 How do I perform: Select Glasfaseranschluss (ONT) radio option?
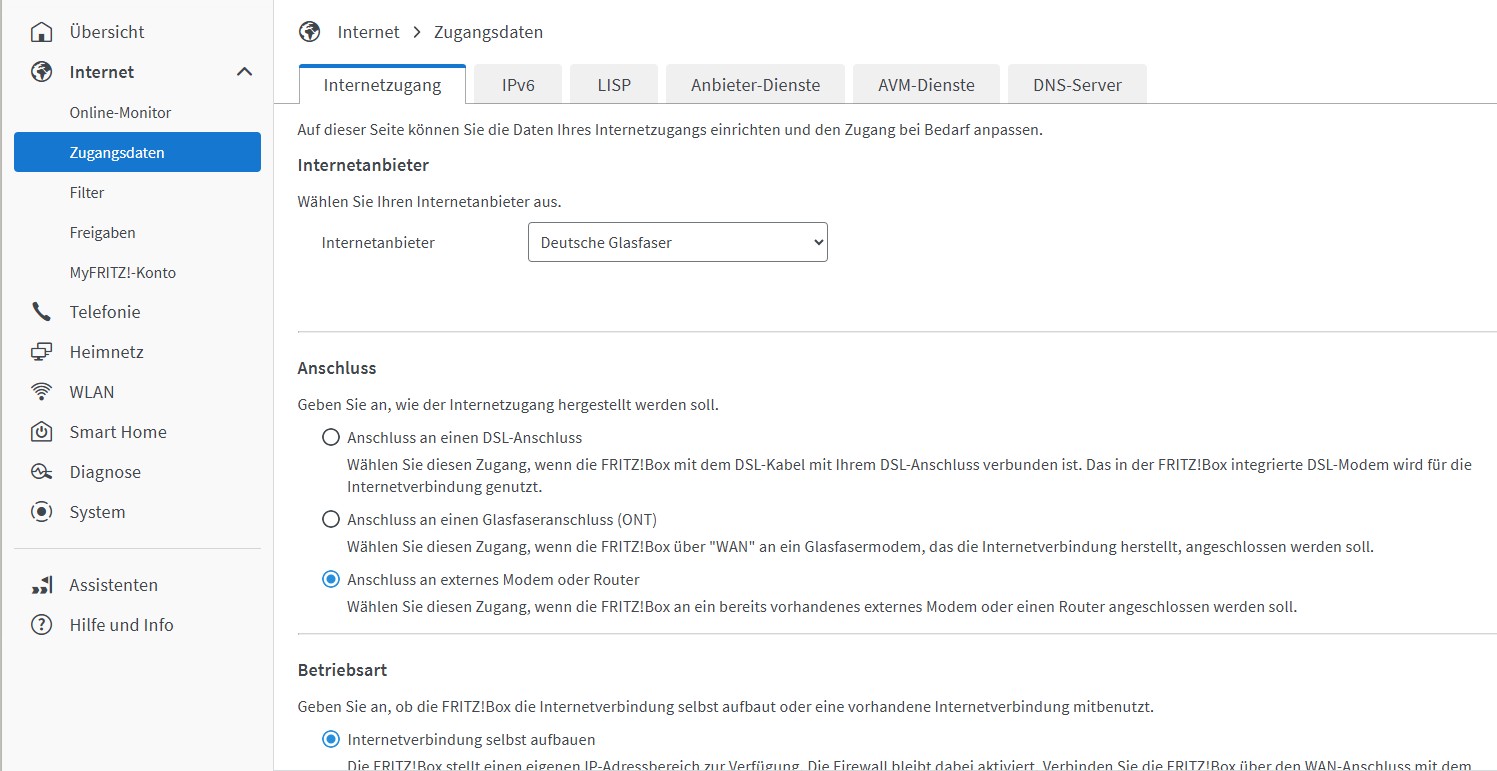tap(331, 519)
